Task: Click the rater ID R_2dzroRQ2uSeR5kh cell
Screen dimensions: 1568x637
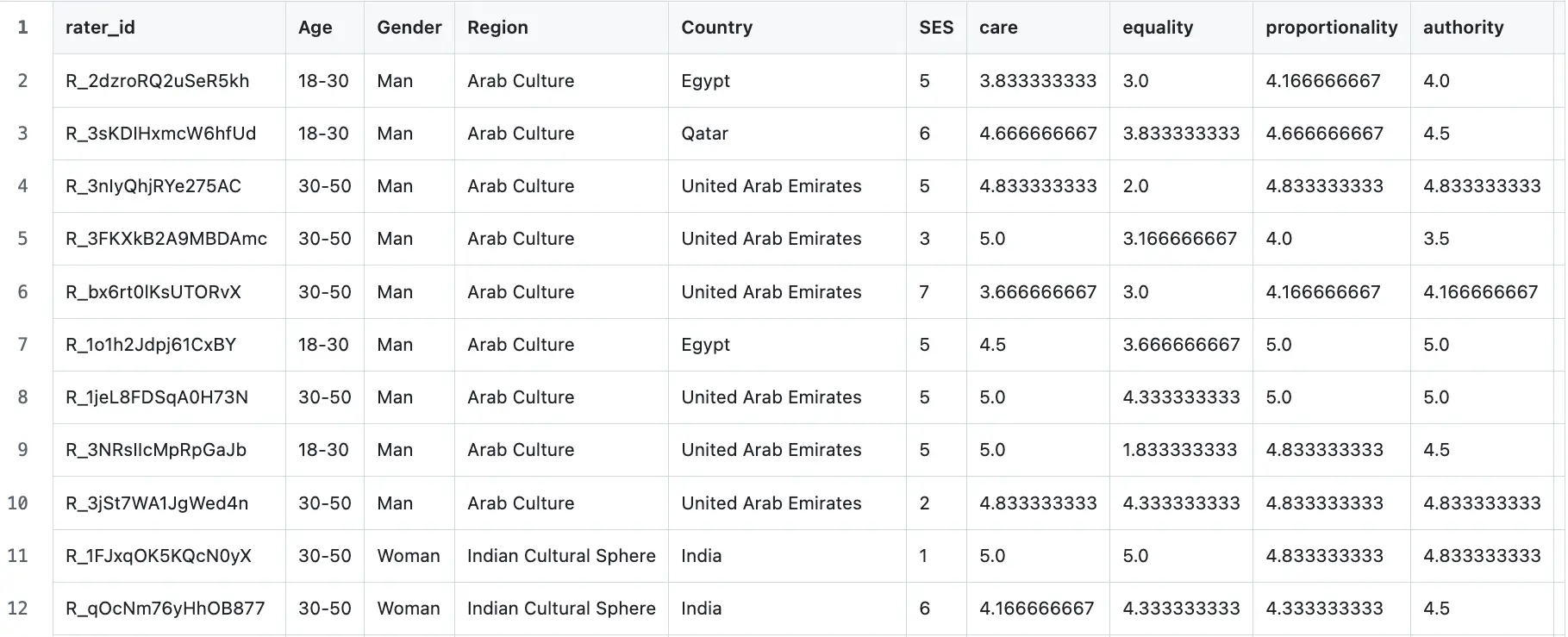Action: point(157,81)
